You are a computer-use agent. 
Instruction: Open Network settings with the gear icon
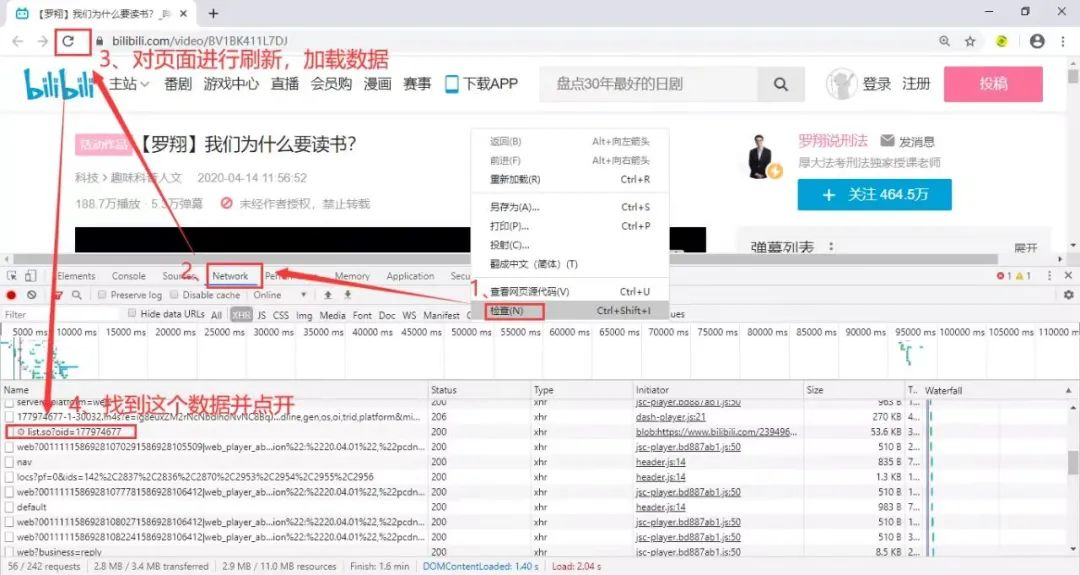click(x=1068, y=295)
